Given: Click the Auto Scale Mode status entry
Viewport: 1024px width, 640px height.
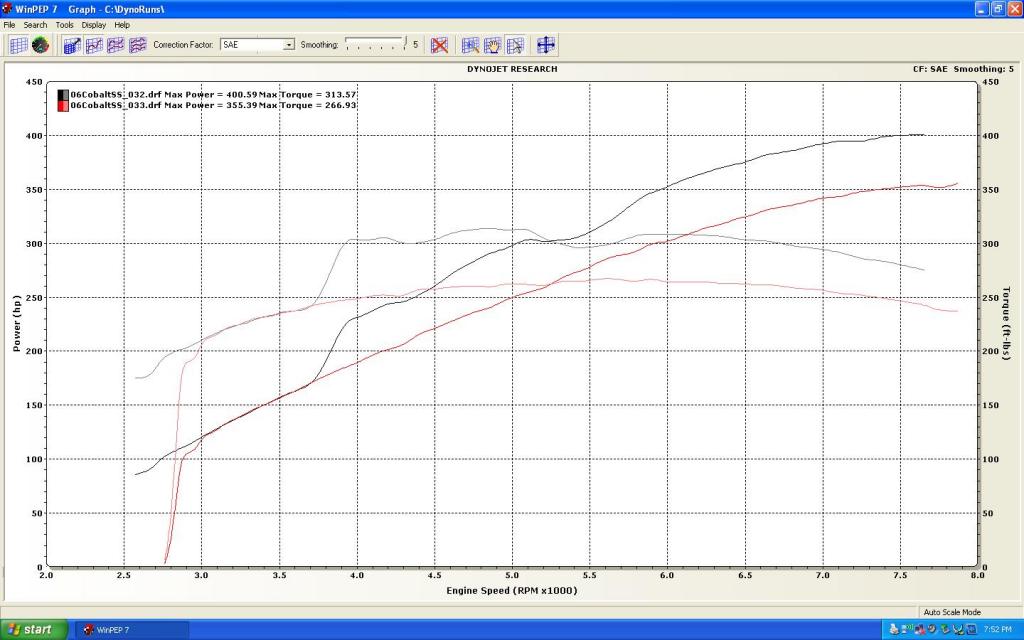Looking at the screenshot, I should pyautogui.click(x=952, y=613).
